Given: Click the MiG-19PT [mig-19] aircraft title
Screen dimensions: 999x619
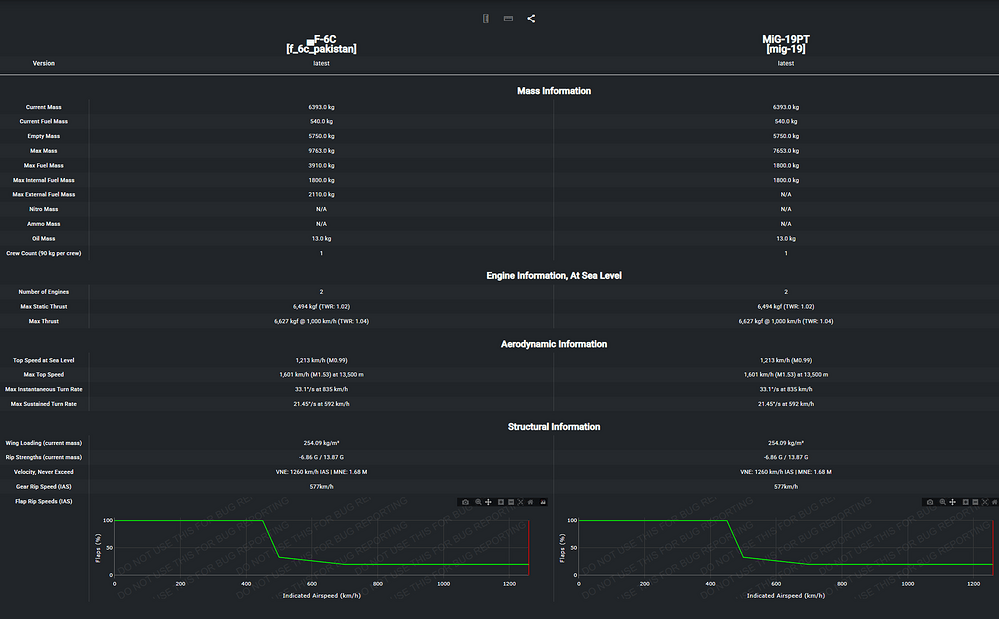Looking at the screenshot, I should pyautogui.click(x=786, y=44).
